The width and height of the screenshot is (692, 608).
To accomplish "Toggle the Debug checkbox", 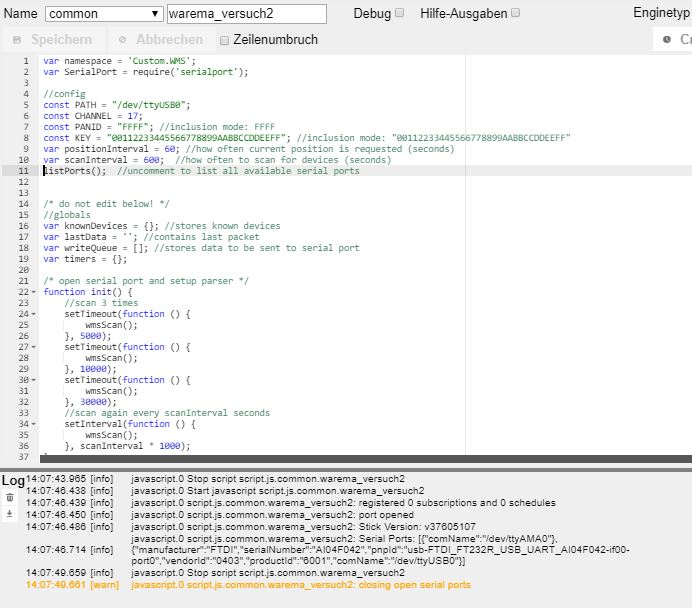I will [x=399, y=13].
